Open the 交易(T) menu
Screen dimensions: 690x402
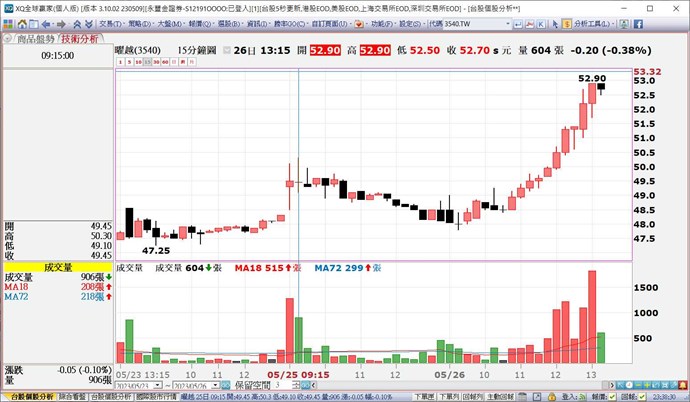(x=110, y=24)
